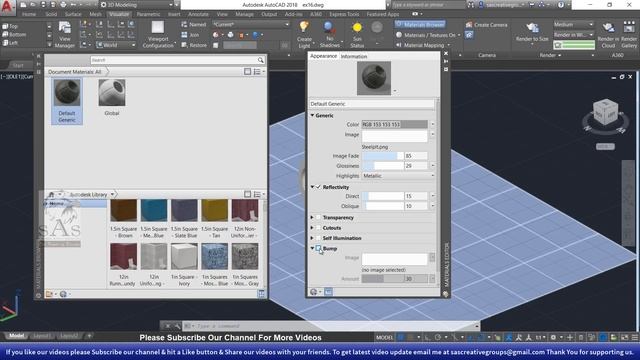Switch to the Information tab
Screen dimensions: 640x360
(354, 56)
